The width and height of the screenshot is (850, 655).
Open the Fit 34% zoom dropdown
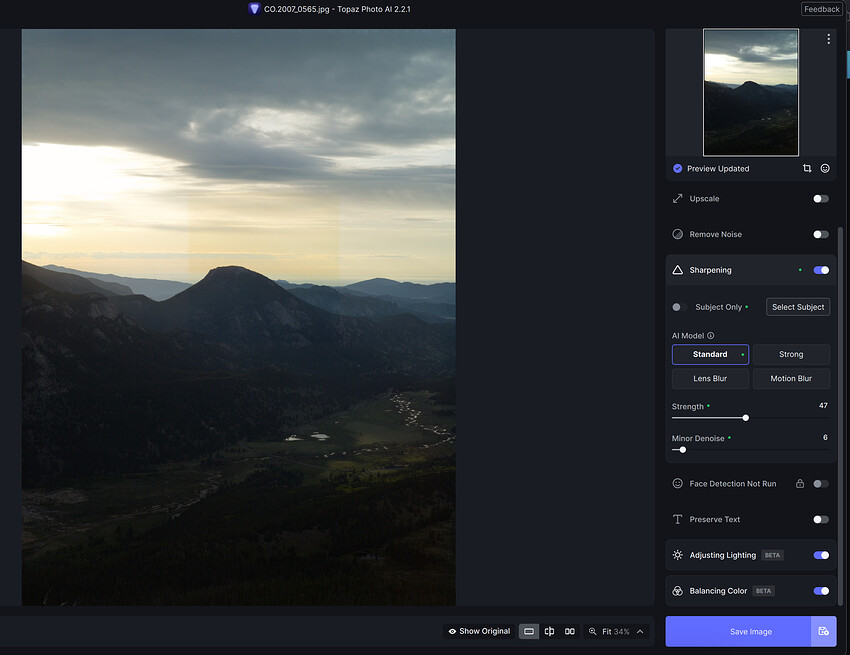click(640, 632)
